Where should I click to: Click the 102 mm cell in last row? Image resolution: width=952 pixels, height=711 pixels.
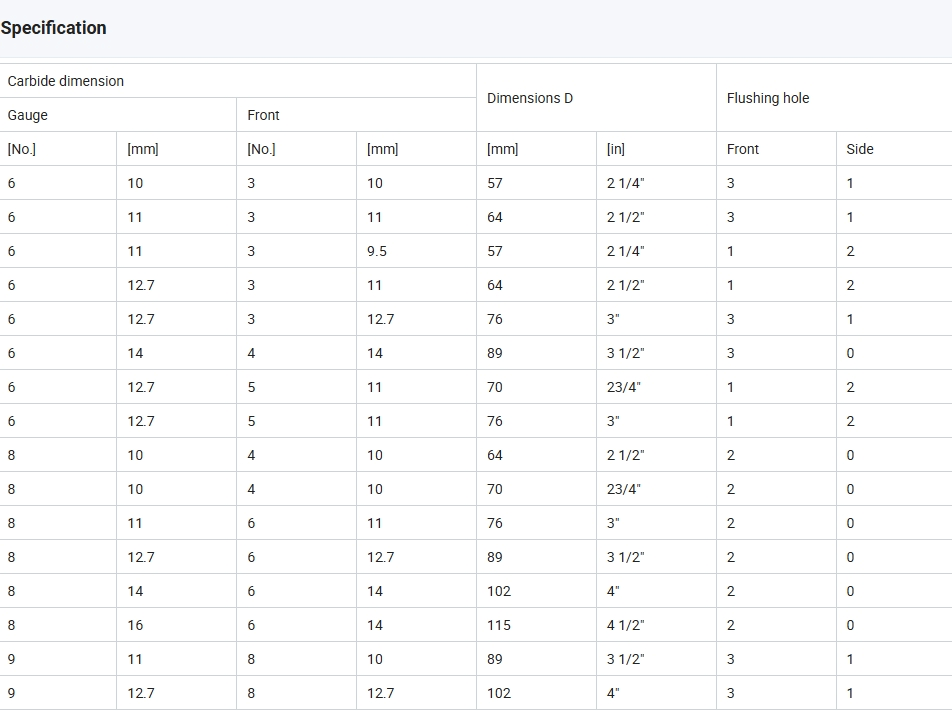tap(537, 693)
